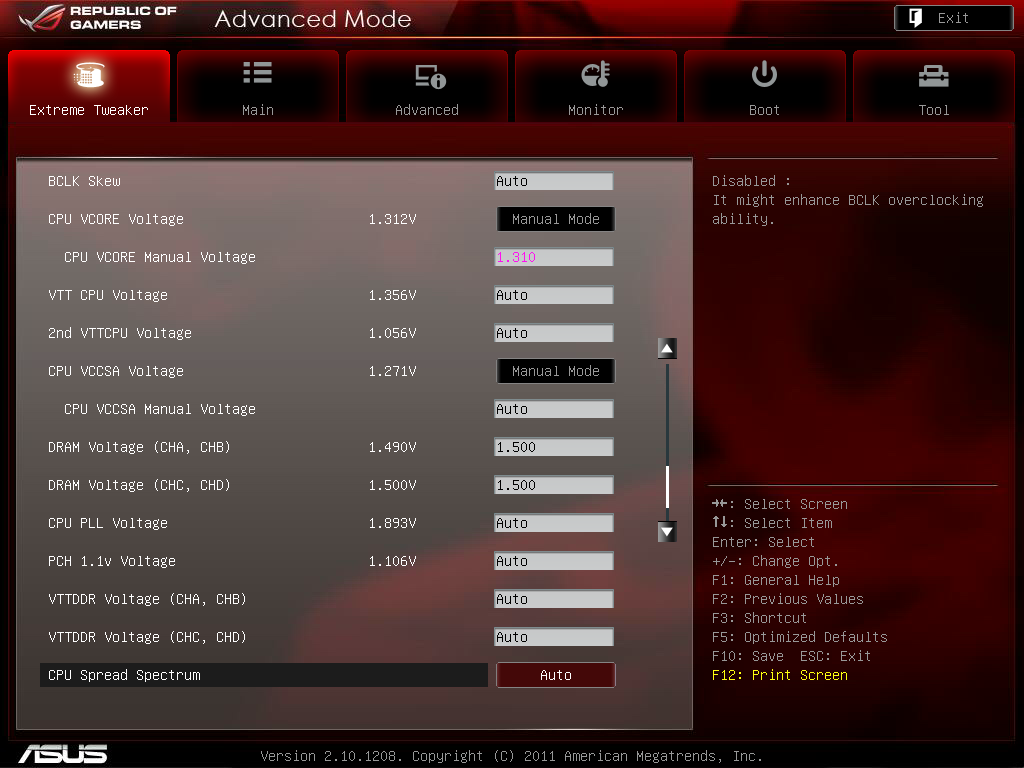Image resolution: width=1024 pixels, height=768 pixels.
Task: Click the Advanced settings info icon
Action: (x=430, y=76)
